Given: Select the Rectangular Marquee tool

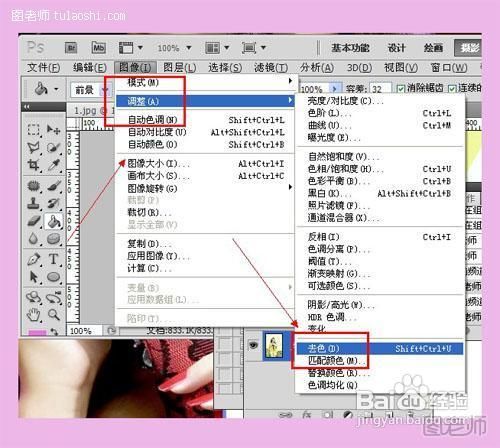Looking at the screenshot, I should point(33,130).
